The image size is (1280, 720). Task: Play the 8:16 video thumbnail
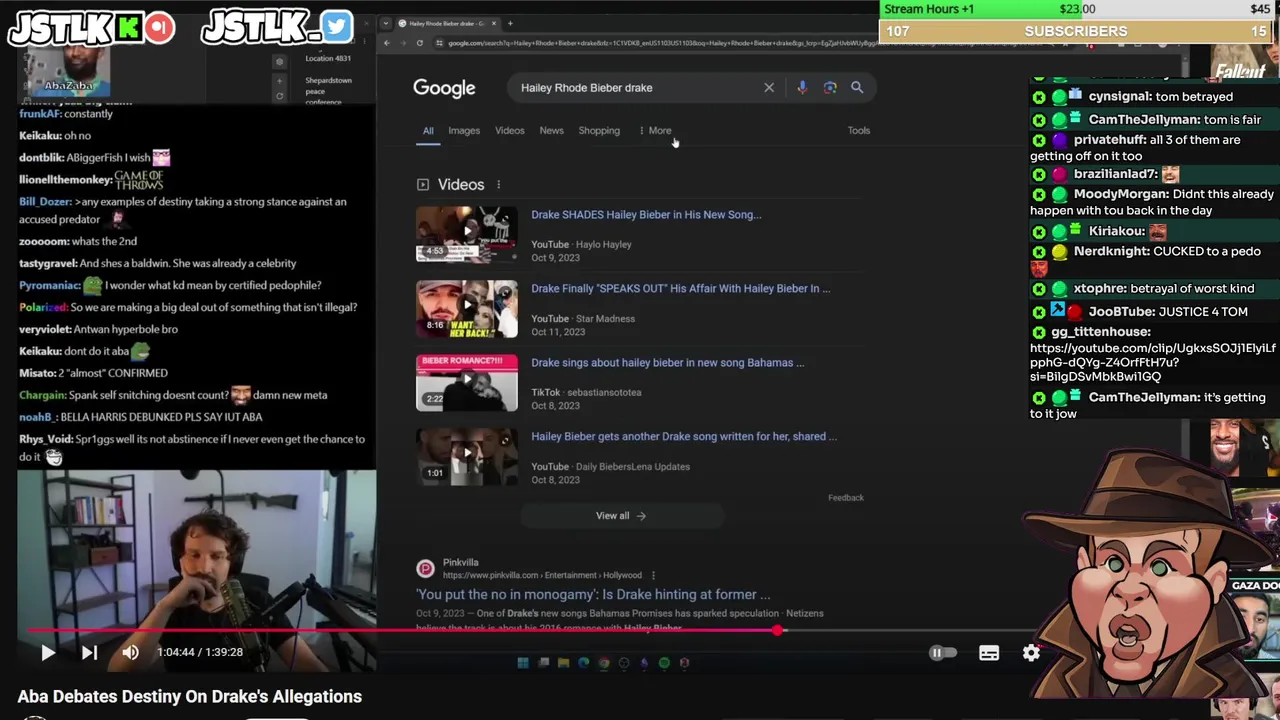[467, 308]
